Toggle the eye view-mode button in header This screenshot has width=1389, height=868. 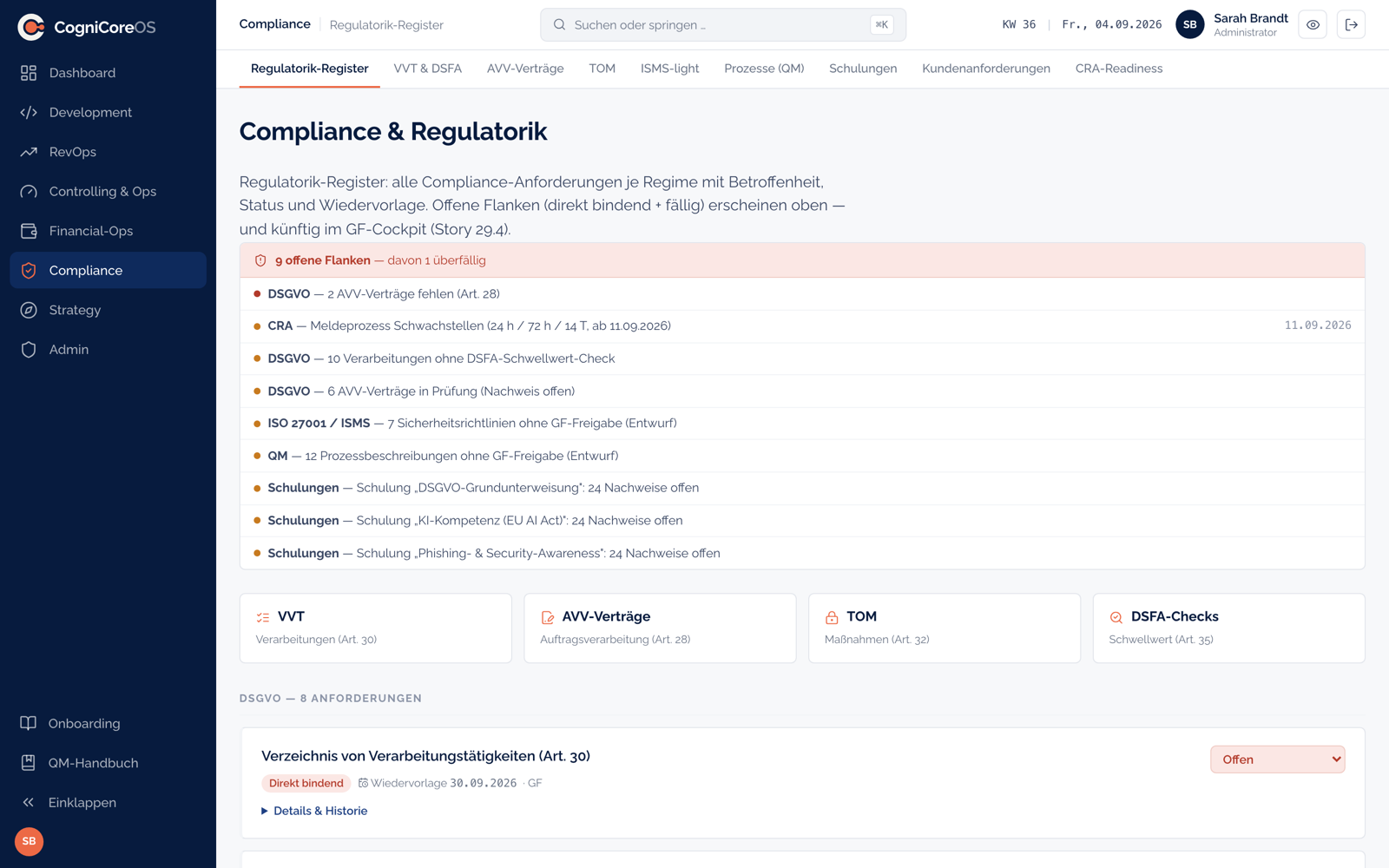1313,25
